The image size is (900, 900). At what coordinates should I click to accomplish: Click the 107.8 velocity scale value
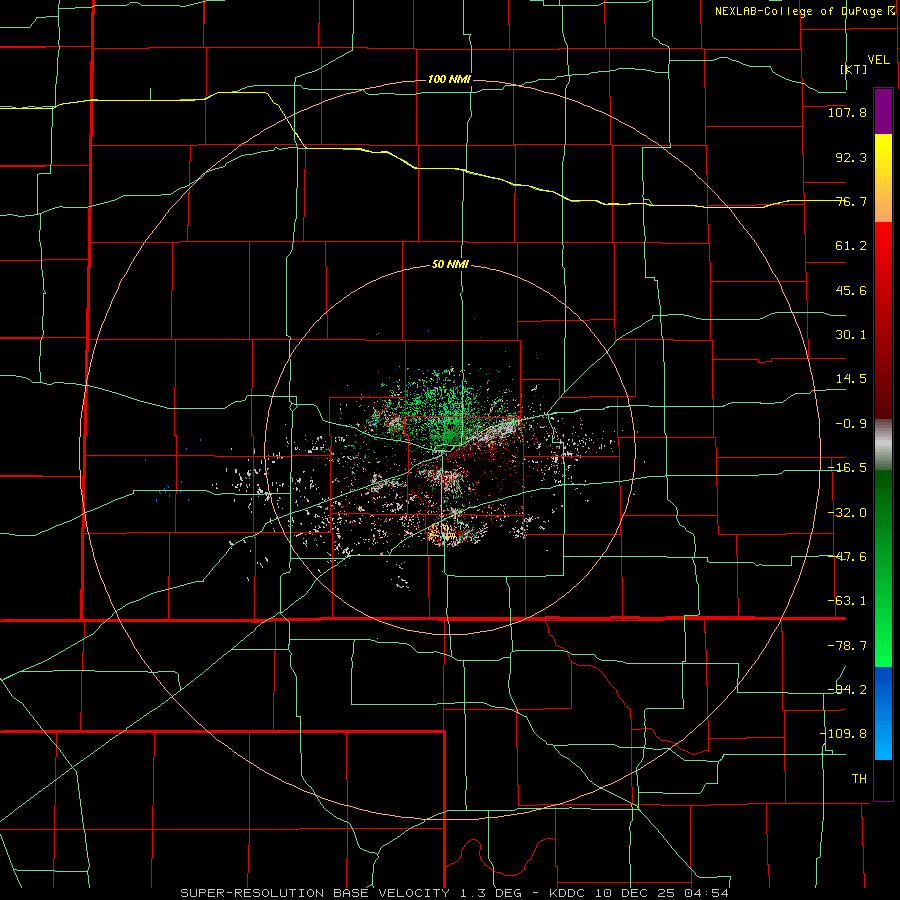point(847,112)
